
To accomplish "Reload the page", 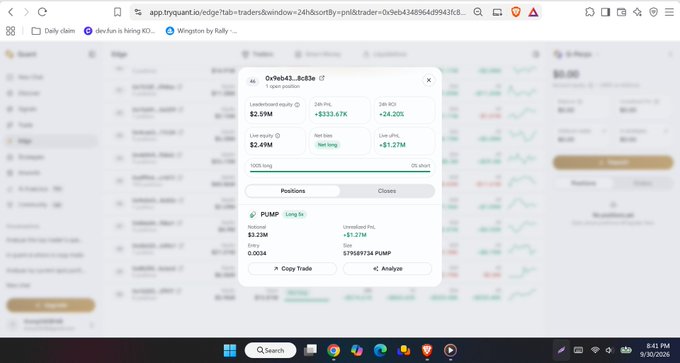I will pyautogui.click(x=42, y=12).
